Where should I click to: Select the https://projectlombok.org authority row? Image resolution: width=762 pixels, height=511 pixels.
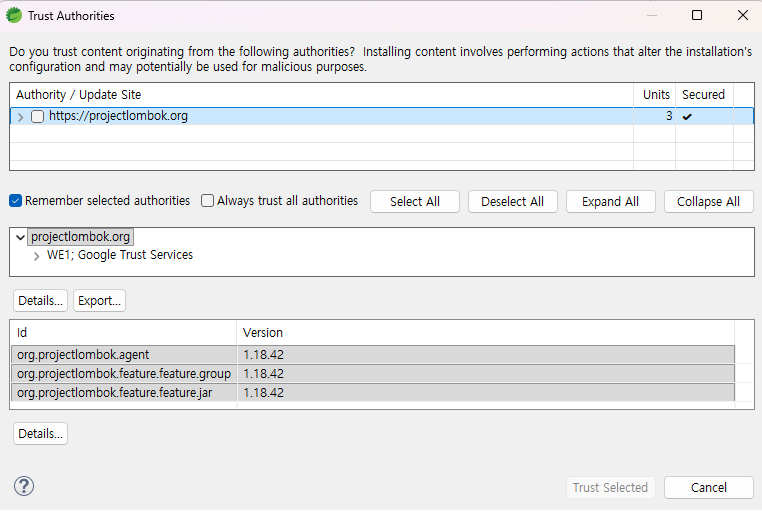point(381,116)
